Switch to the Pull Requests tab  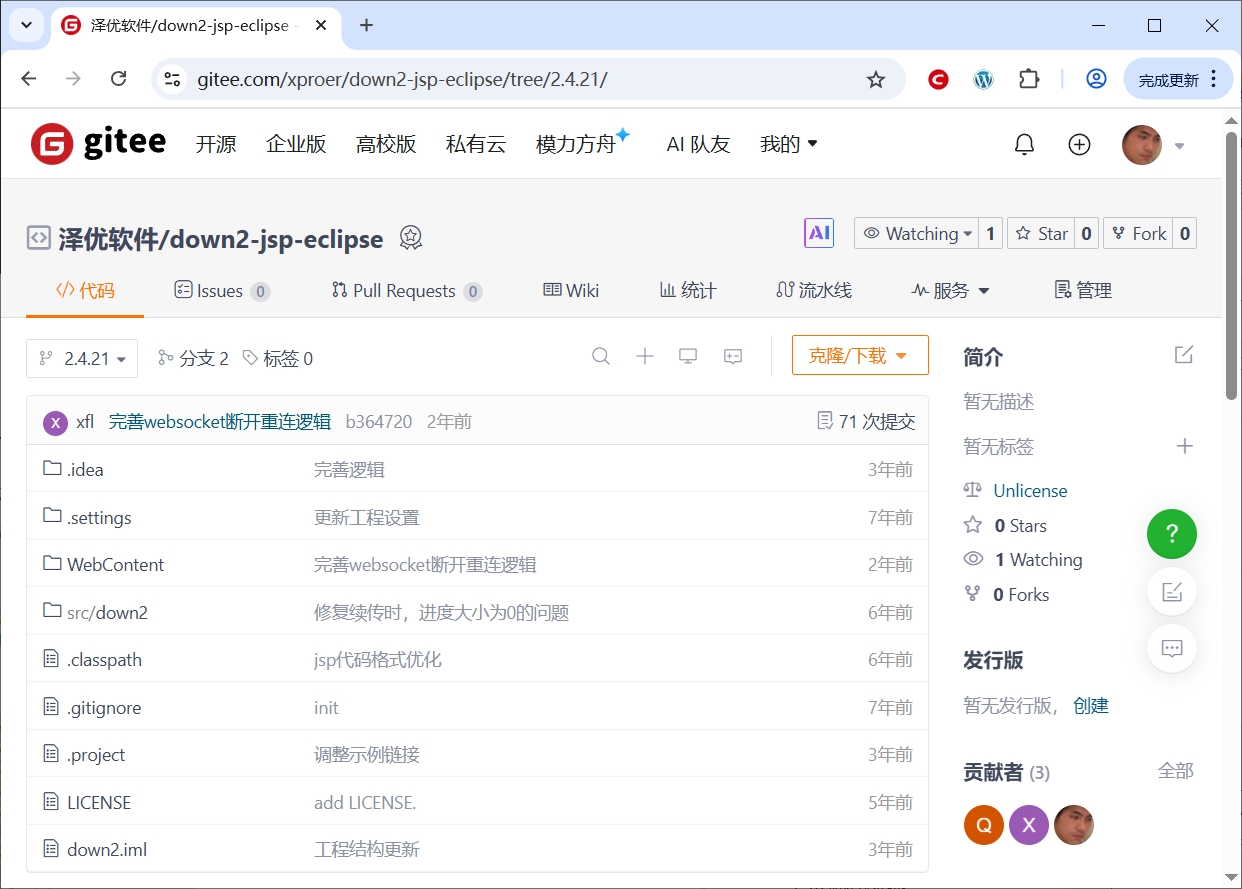pyautogui.click(x=406, y=291)
